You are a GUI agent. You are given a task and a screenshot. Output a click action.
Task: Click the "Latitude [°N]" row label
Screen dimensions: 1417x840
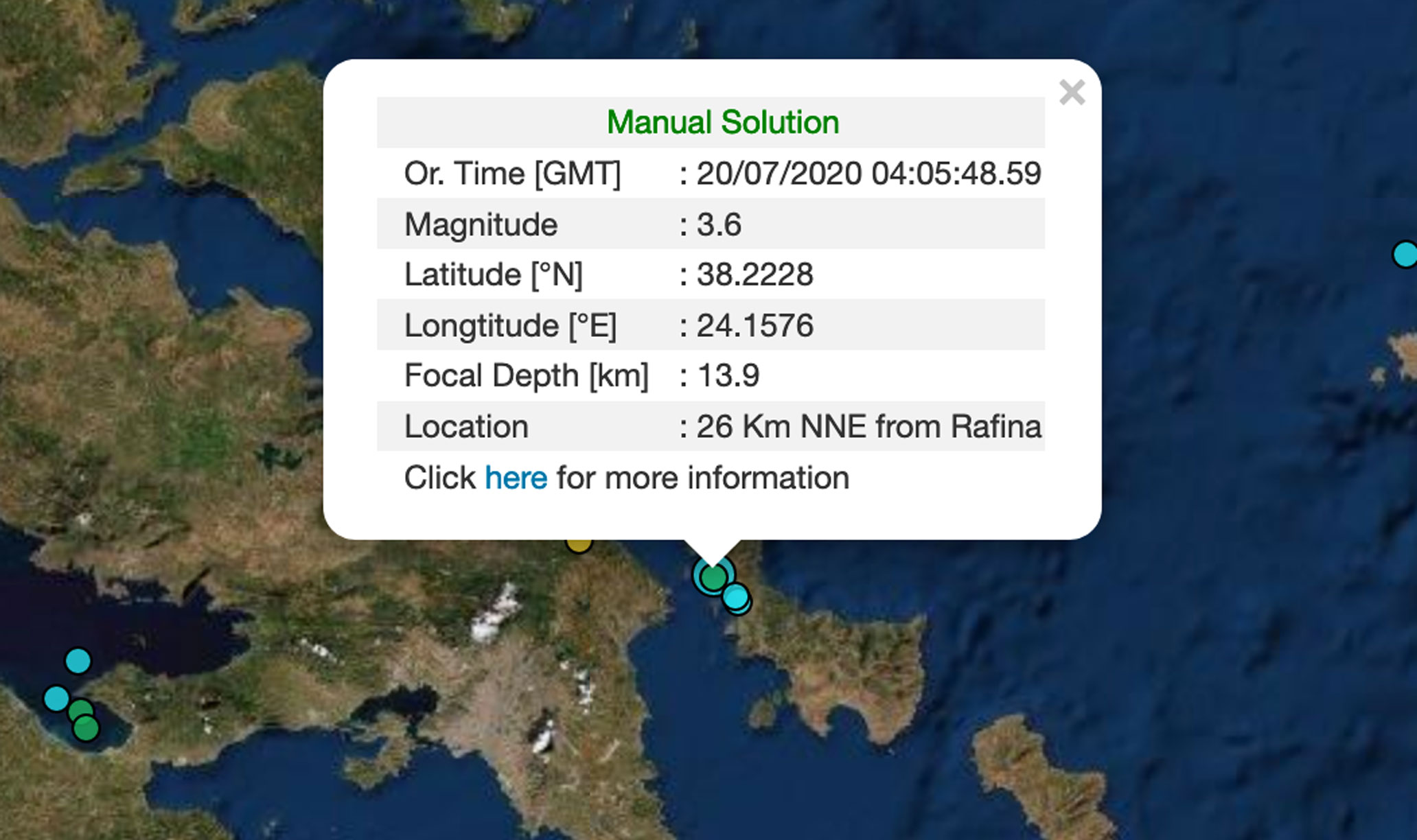coord(493,275)
